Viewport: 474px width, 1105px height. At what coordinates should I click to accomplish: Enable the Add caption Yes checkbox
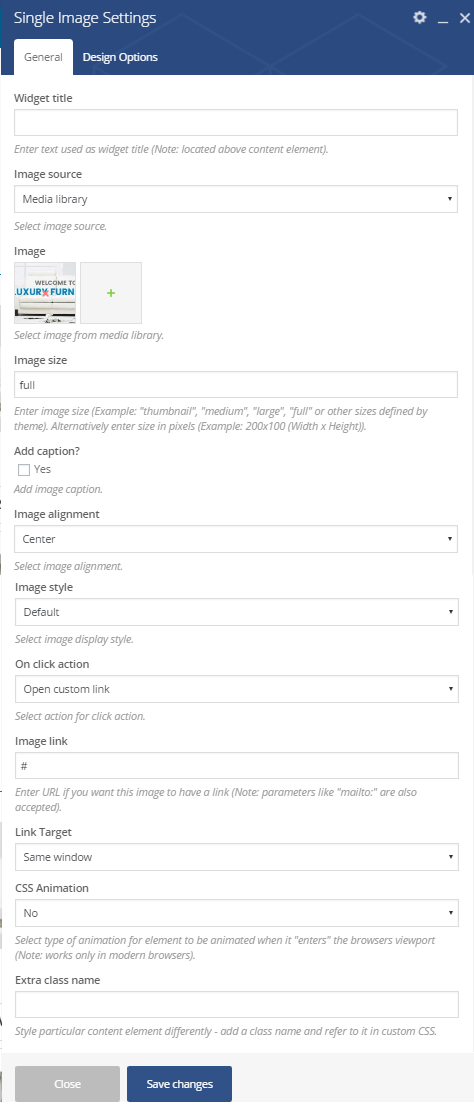(24, 470)
